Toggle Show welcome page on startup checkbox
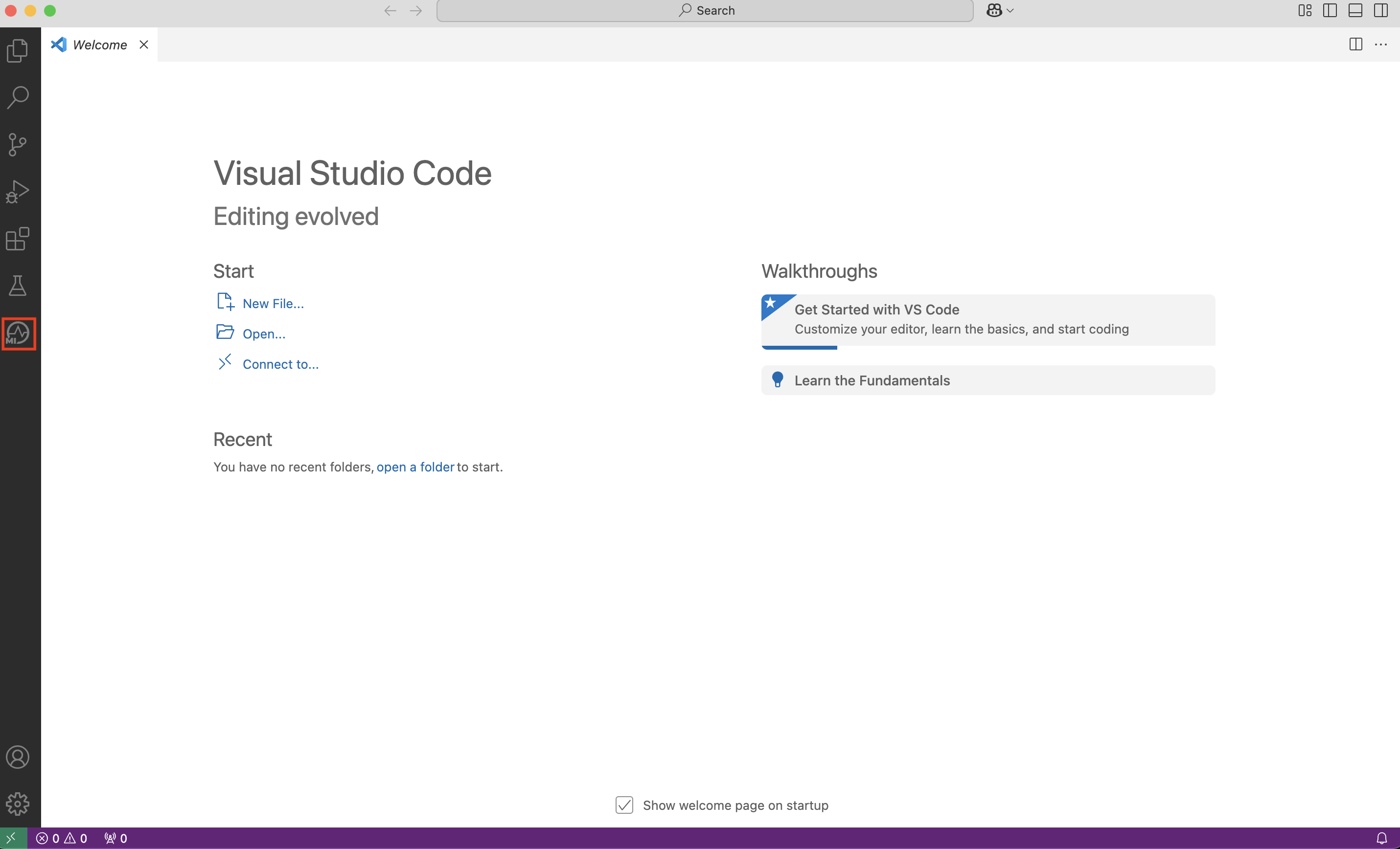Screen dimensions: 1400x849 point(624,804)
